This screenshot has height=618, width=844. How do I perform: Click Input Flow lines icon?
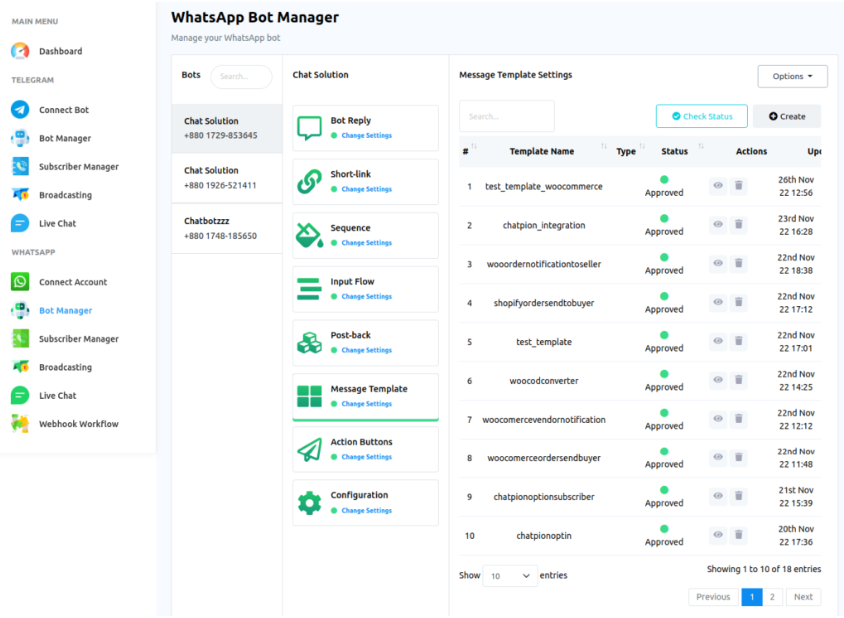(310, 289)
